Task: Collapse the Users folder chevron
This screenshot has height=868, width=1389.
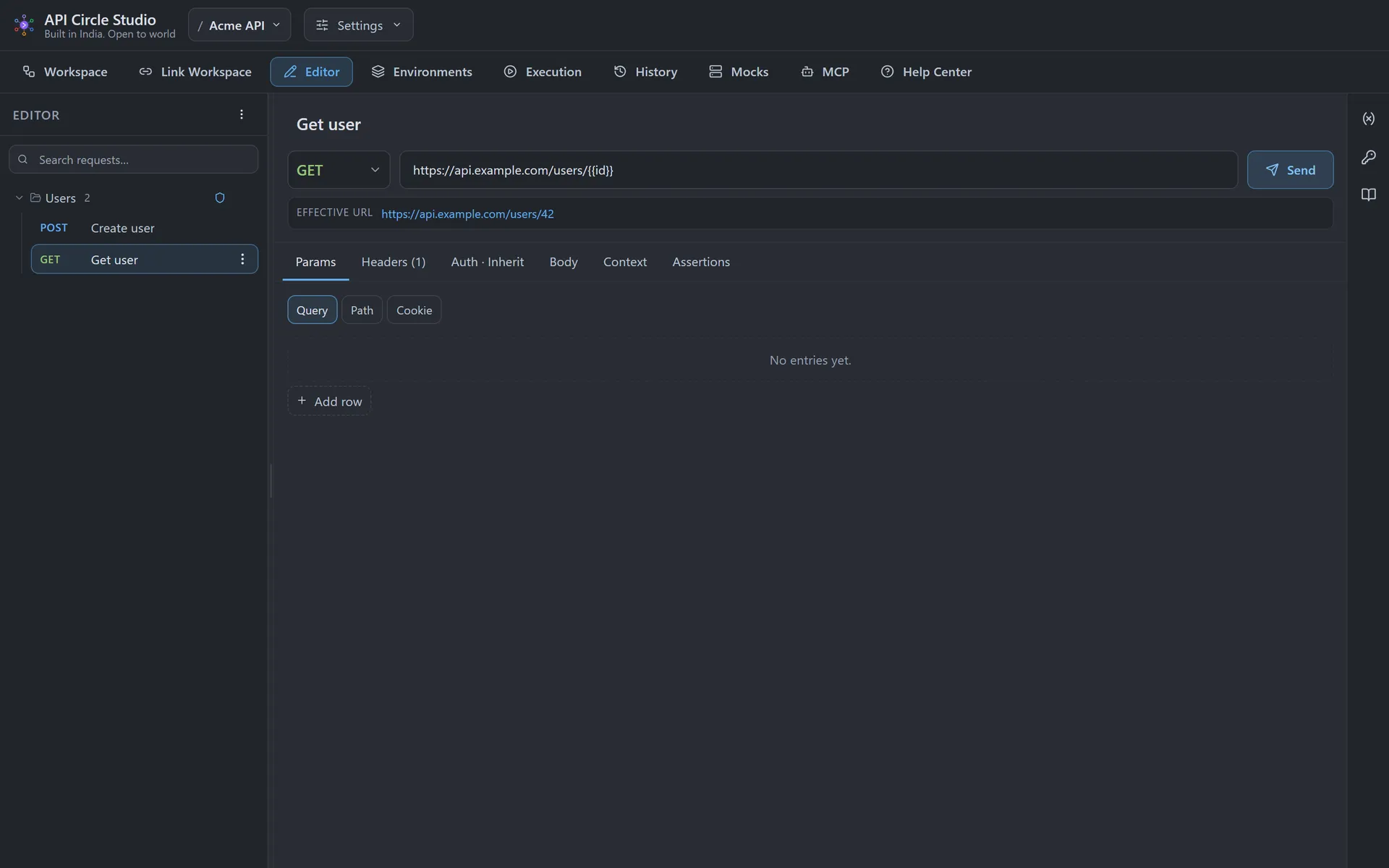Action: click(20, 197)
